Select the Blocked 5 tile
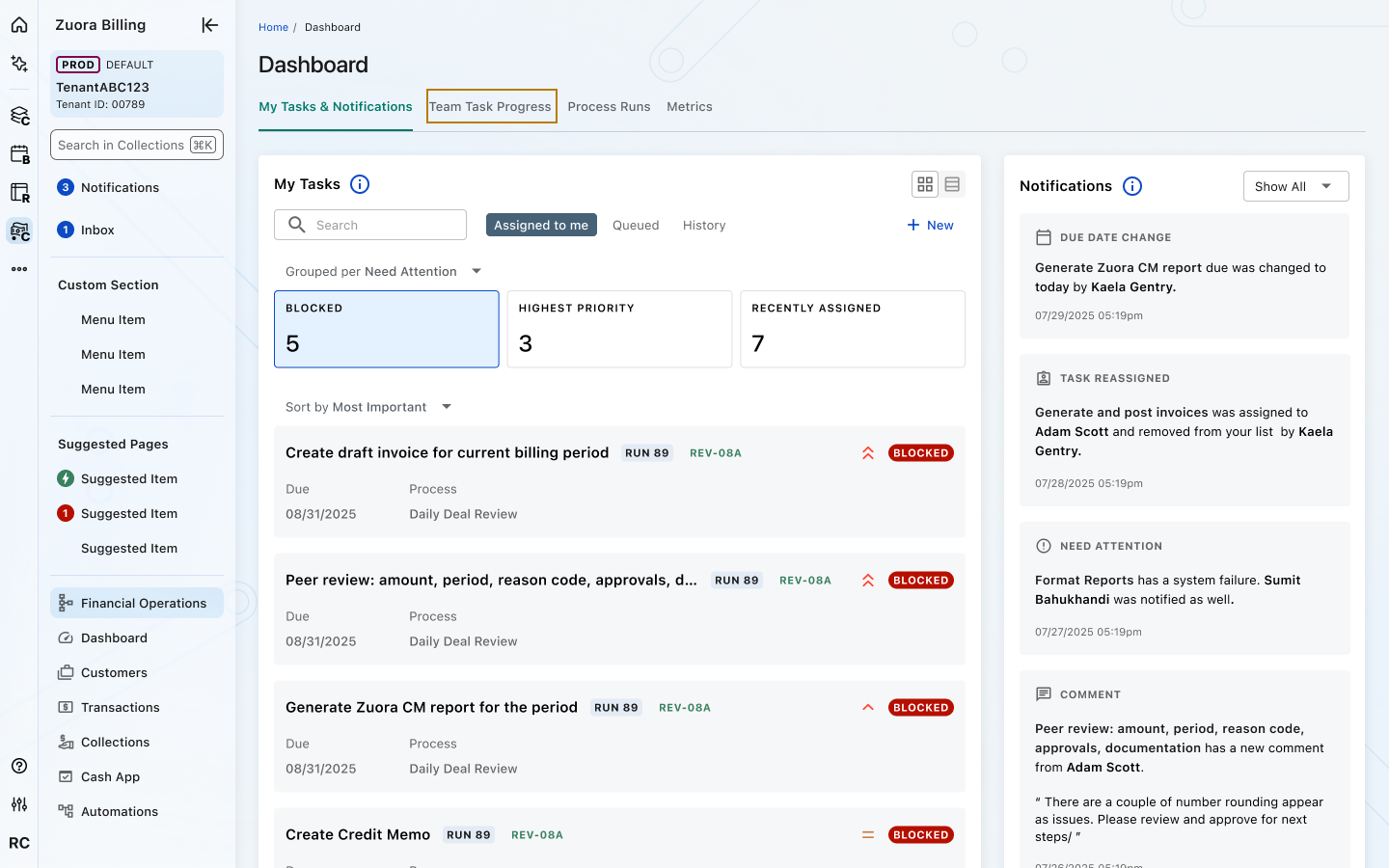 [387, 329]
